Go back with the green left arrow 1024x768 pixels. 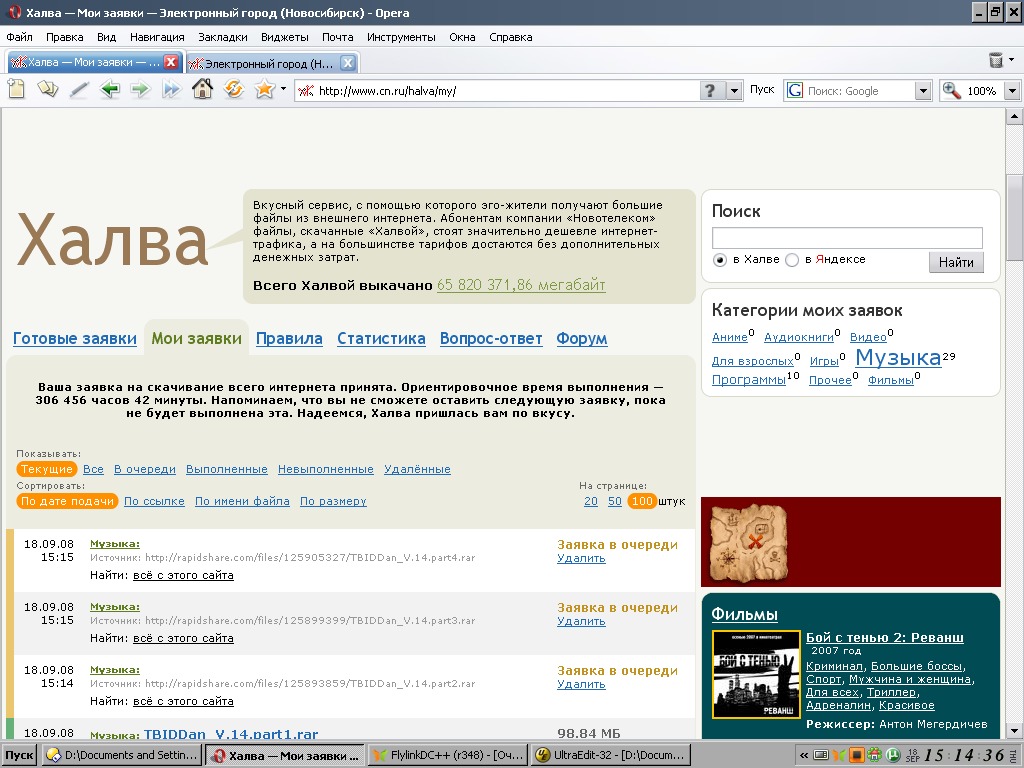click(x=110, y=89)
